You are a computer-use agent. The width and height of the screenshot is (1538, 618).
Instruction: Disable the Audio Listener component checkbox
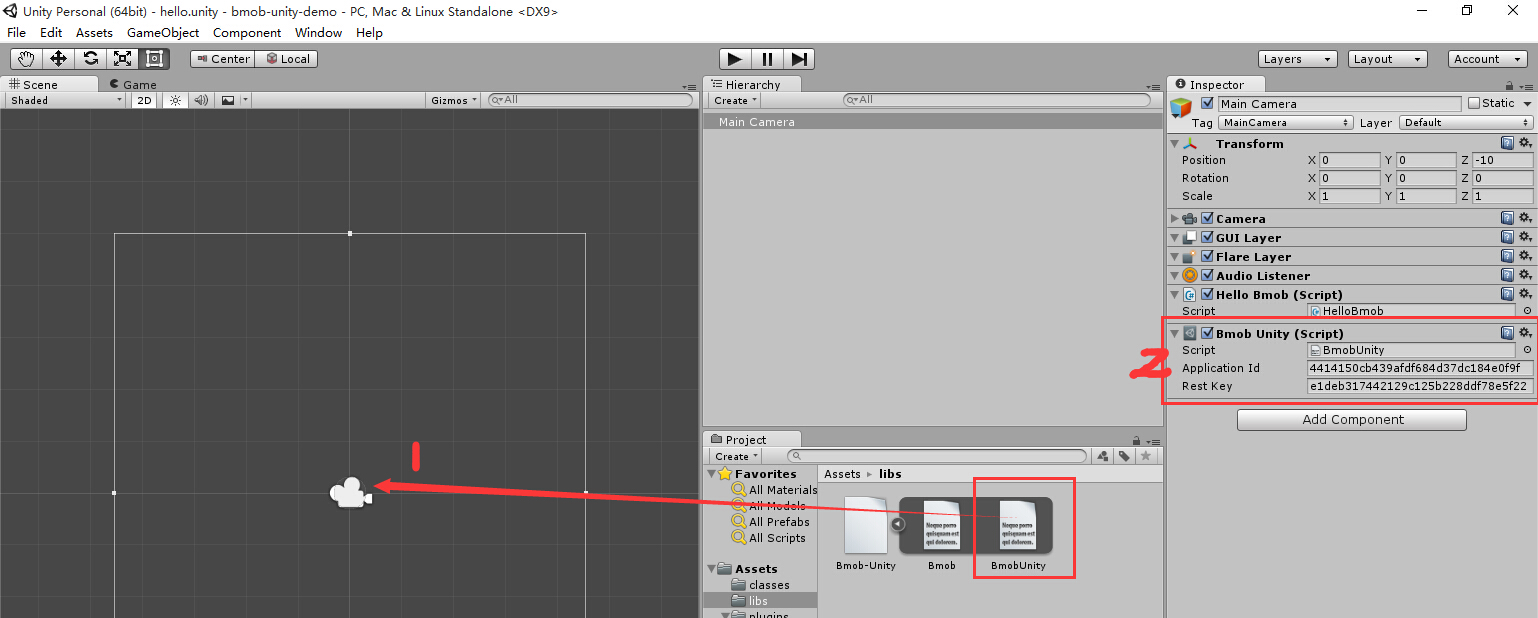(x=1207, y=276)
